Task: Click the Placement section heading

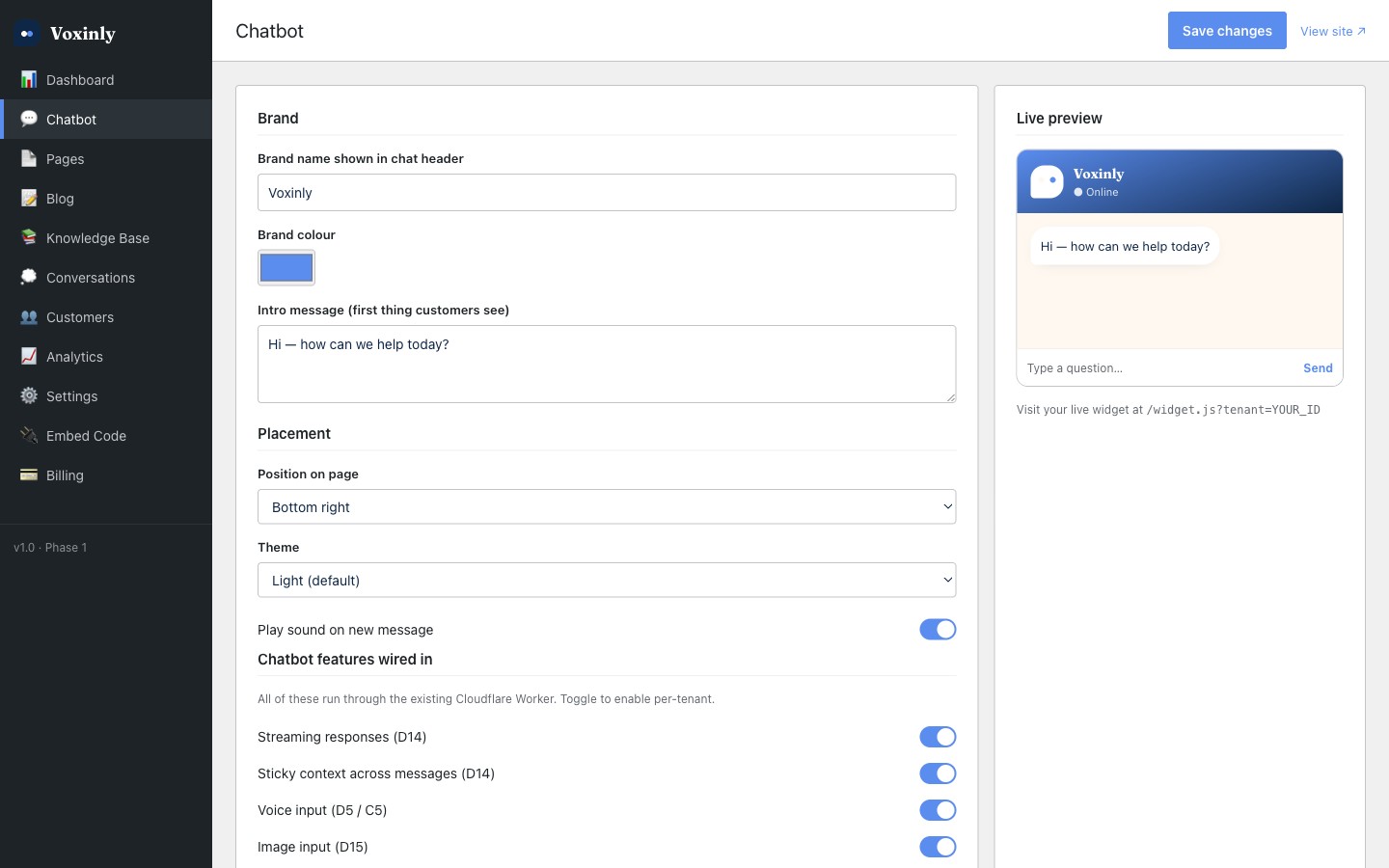Action: tap(294, 434)
